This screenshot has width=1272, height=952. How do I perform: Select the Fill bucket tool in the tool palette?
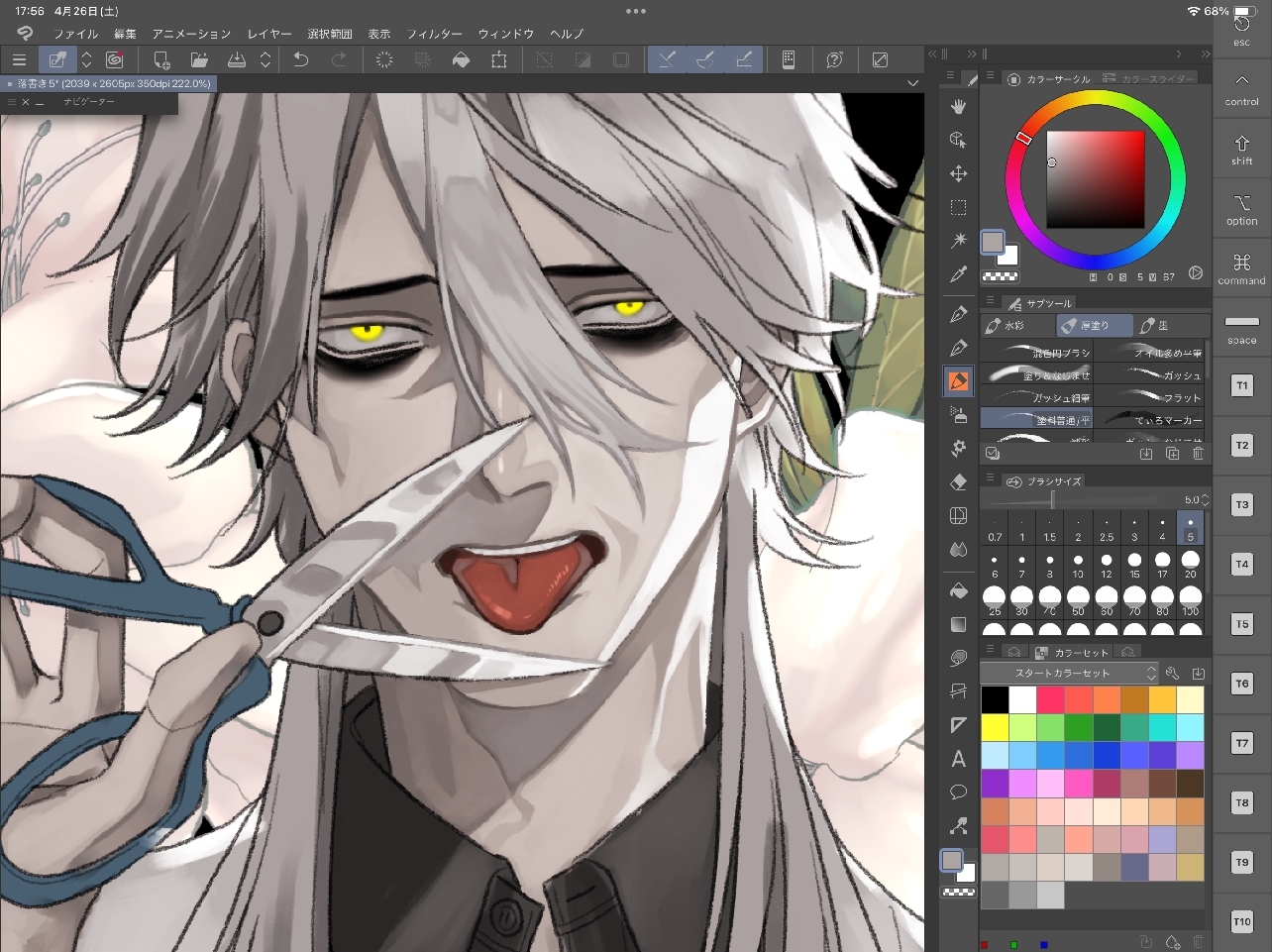coord(958,590)
